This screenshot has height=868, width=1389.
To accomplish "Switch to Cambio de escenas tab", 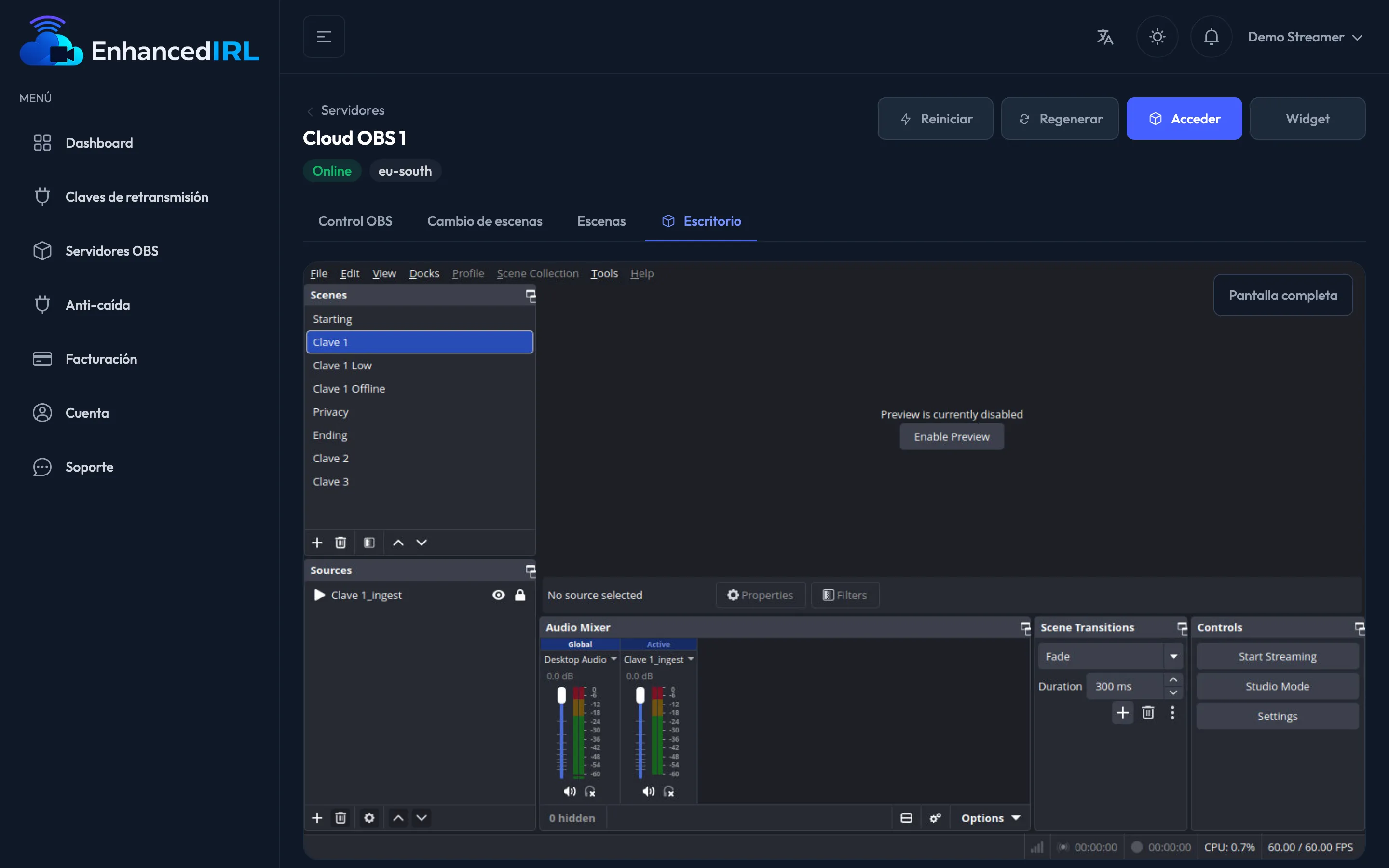I will point(484,221).
